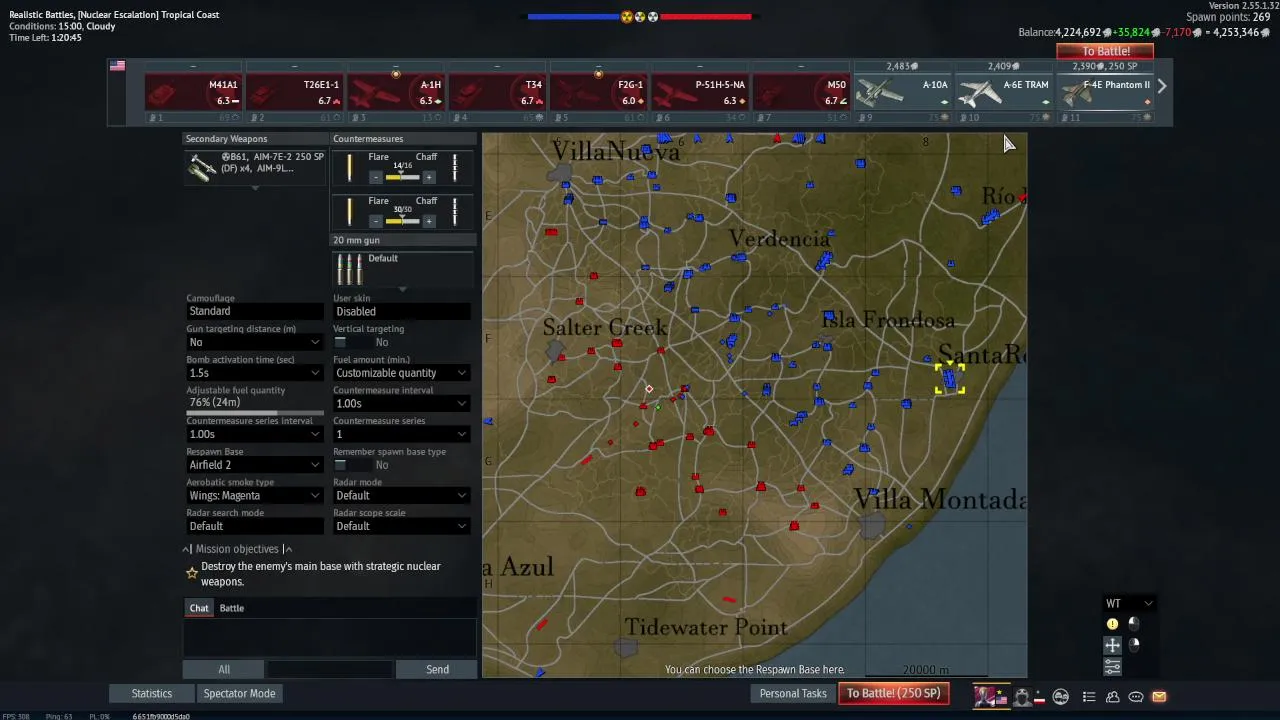Screen dimensions: 1280x720
Task: Click the F2G-1 aircraft slot
Action: click(x=598, y=92)
